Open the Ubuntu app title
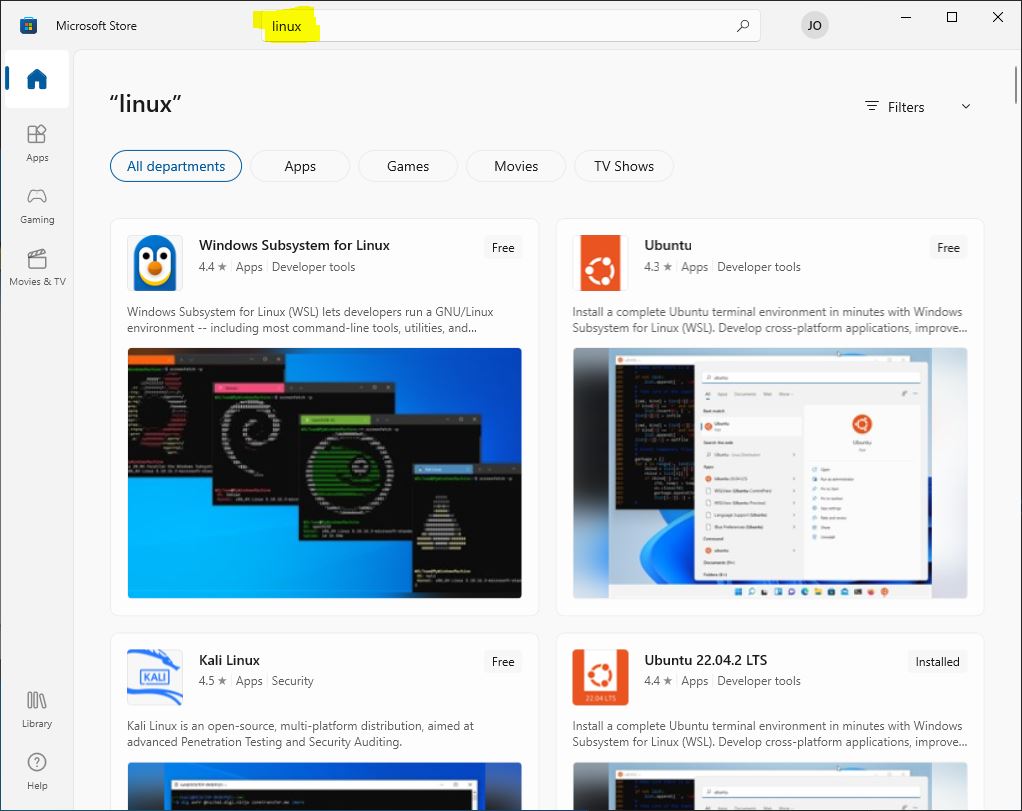 [668, 245]
